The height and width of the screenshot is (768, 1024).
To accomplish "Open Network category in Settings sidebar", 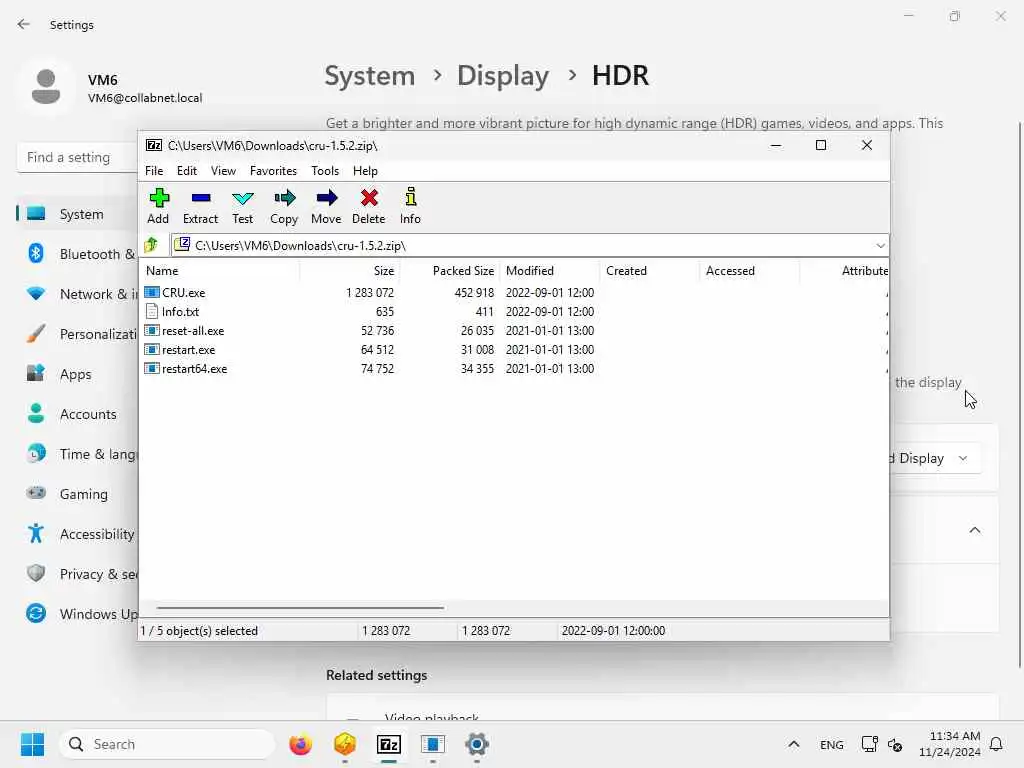I will [x=77, y=294].
